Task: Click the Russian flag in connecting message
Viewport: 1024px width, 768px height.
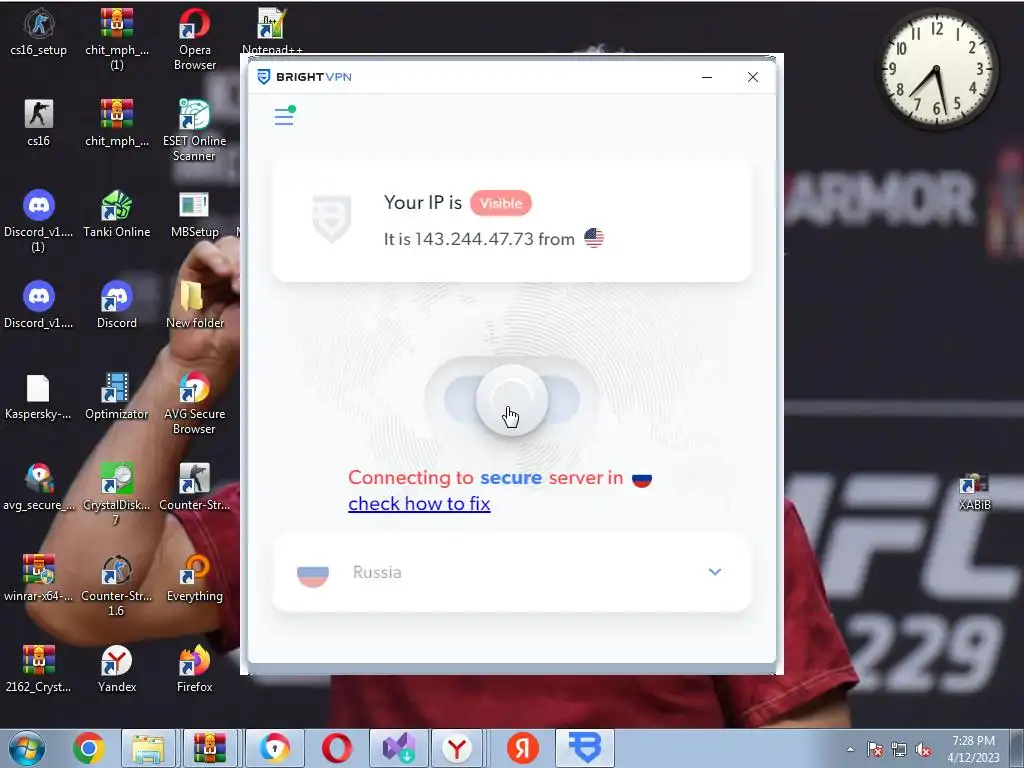Action: point(642,479)
